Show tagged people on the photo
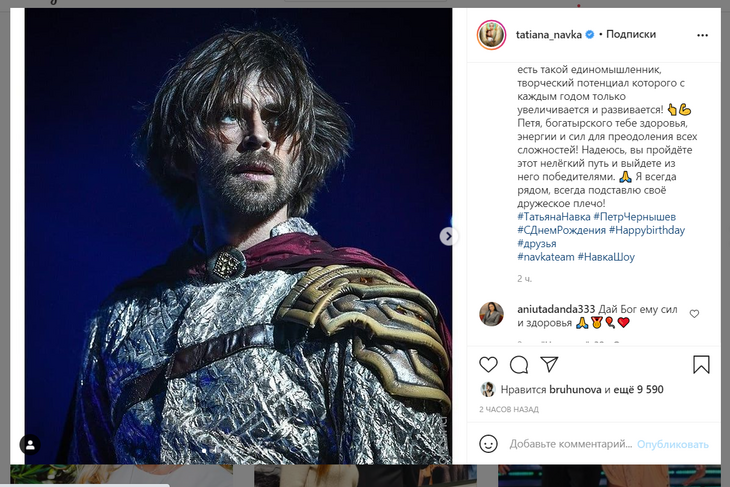The height and width of the screenshot is (487, 730). pyautogui.click(x=31, y=444)
